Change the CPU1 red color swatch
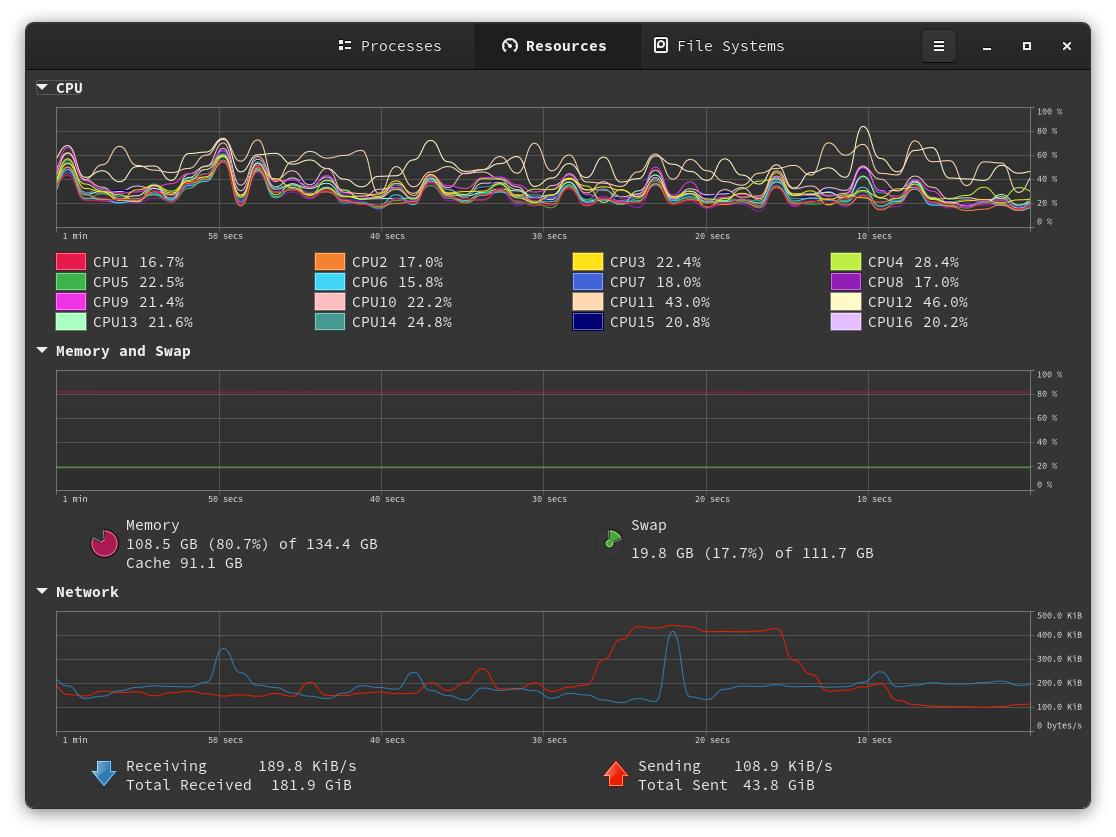Viewport: 1116px width, 837px height. point(71,262)
